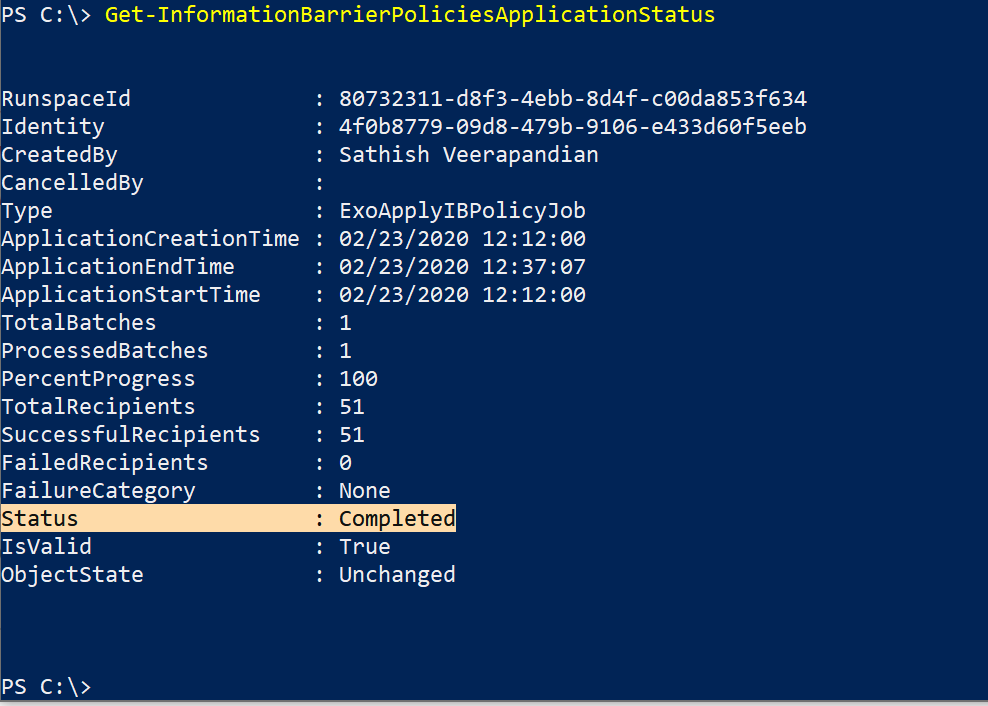Click the TotalRecipients property label

coord(98,407)
